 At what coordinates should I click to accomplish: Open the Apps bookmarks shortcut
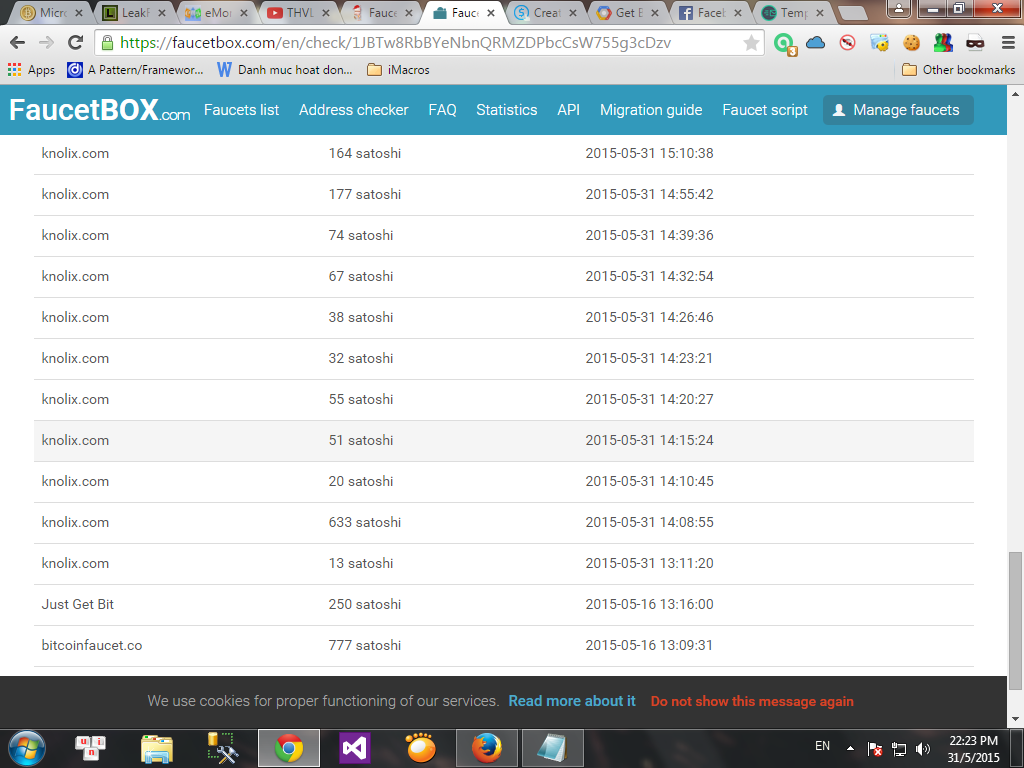coord(31,70)
